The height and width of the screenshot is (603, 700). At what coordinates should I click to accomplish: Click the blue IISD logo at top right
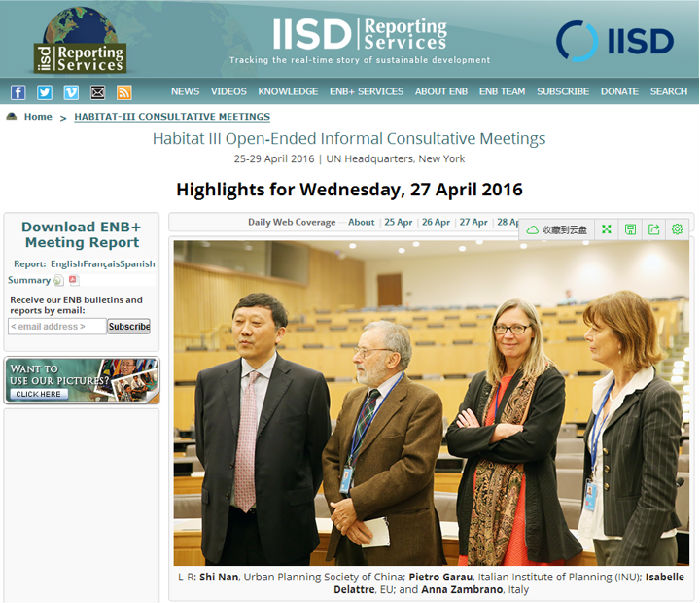coord(615,41)
